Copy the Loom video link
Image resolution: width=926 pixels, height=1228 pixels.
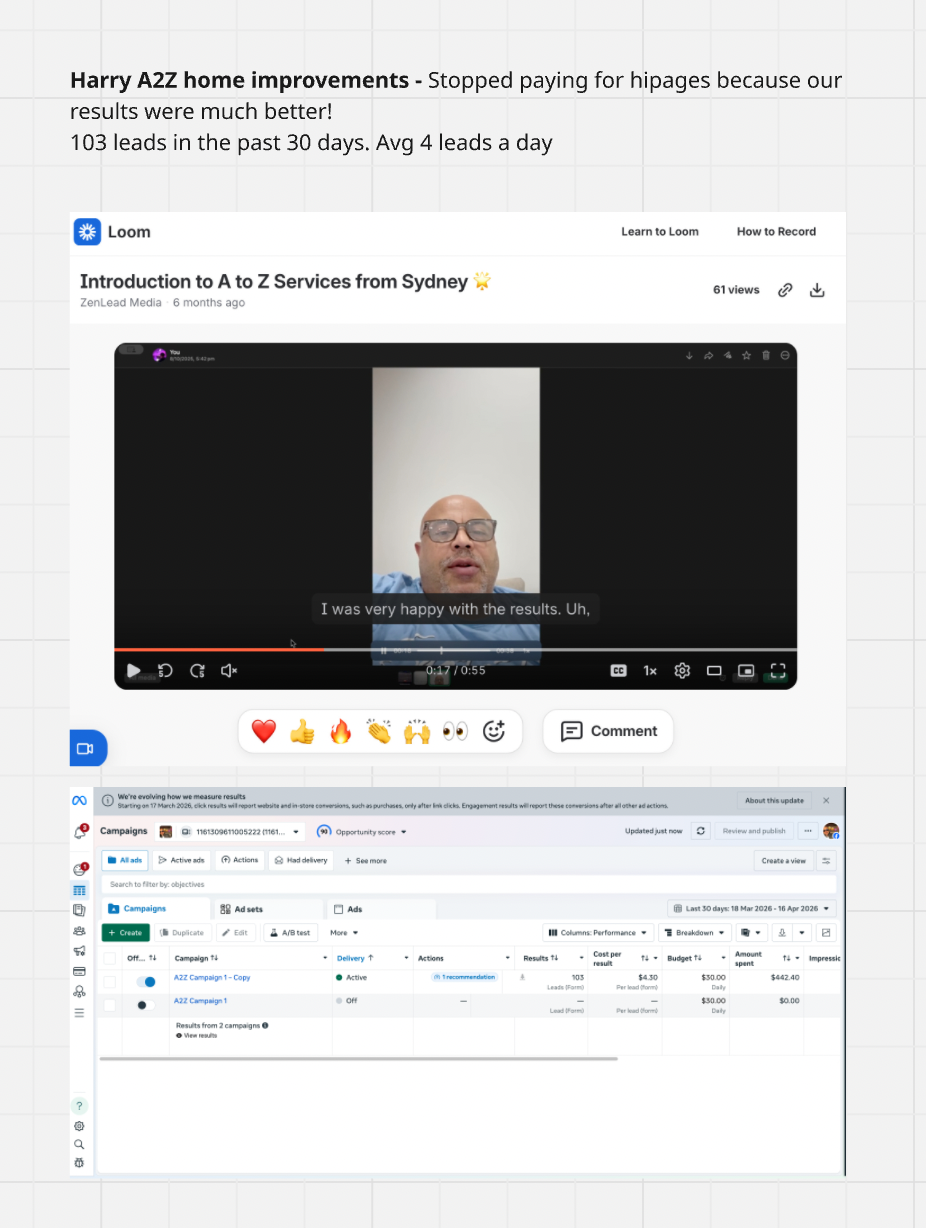pyautogui.click(x=786, y=290)
